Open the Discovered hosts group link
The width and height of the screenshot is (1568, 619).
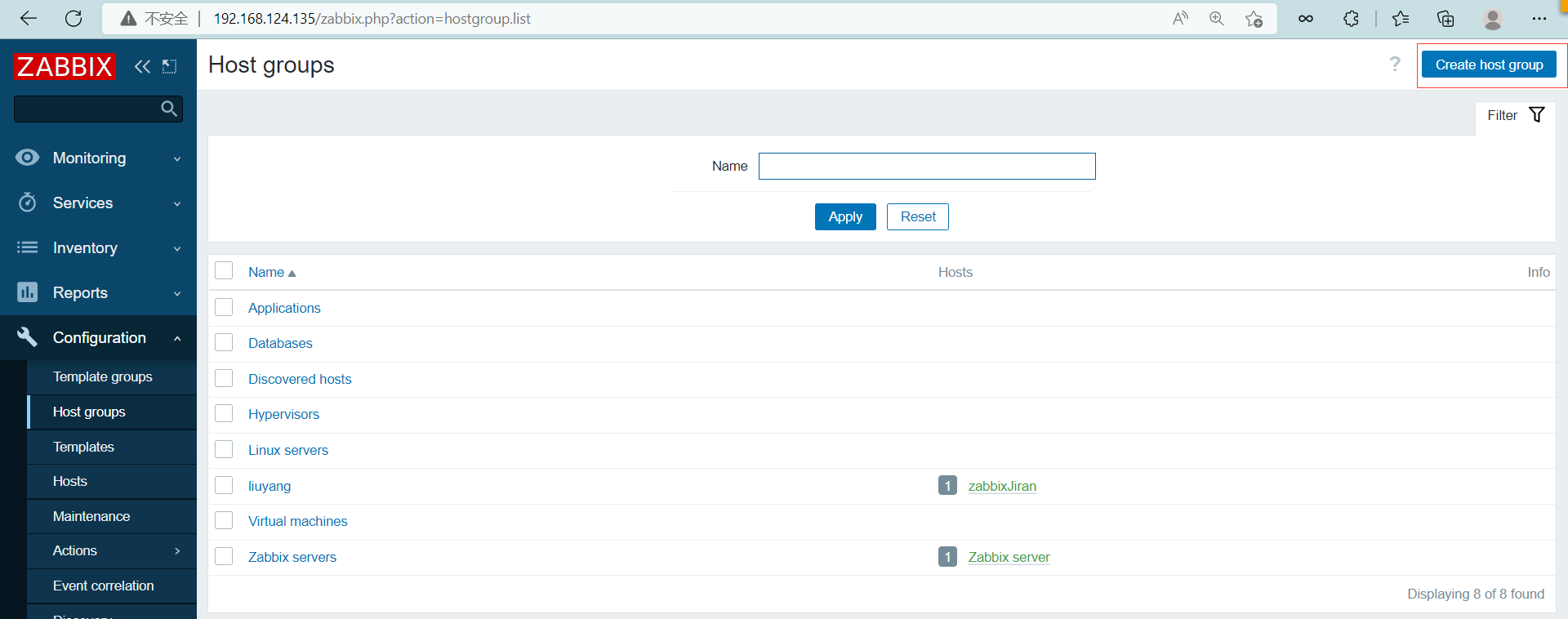tap(300, 379)
